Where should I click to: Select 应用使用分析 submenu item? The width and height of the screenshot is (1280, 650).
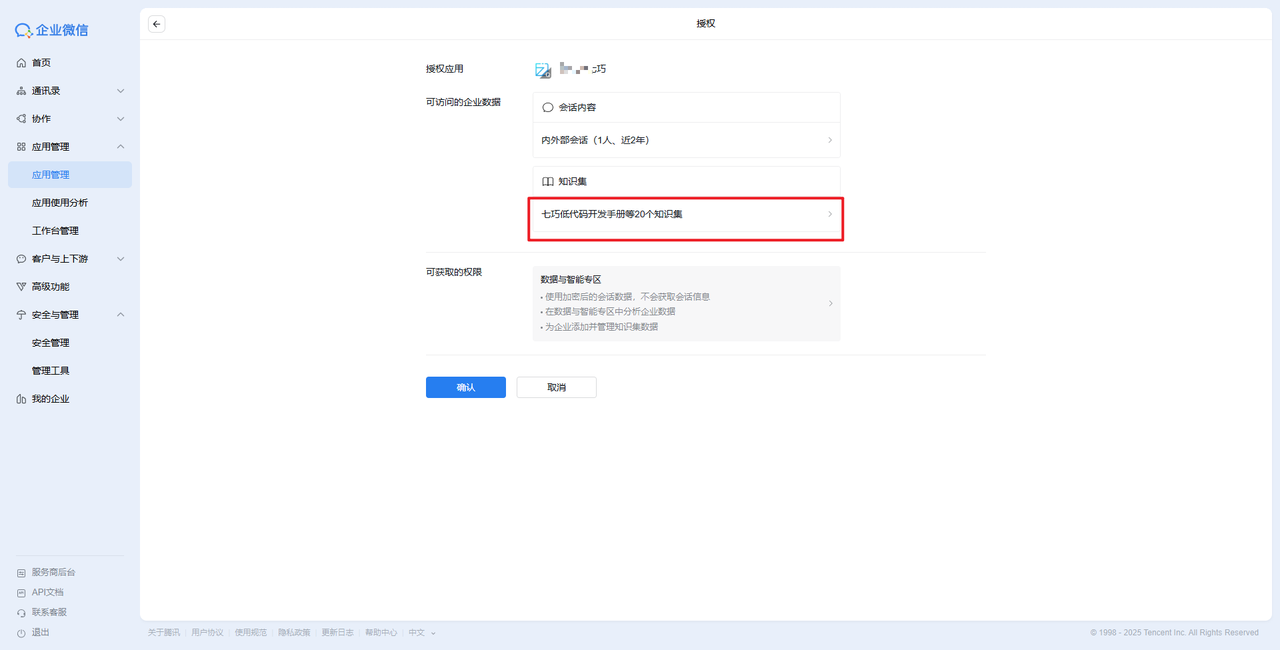pos(60,203)
